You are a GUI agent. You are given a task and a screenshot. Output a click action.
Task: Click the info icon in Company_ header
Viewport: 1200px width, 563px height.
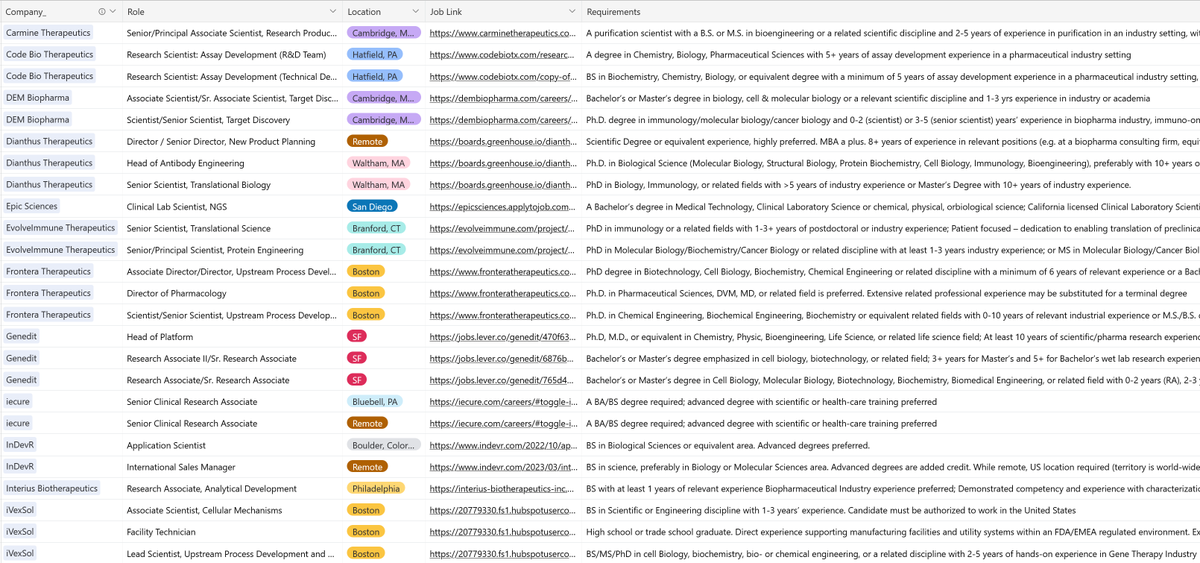[x=102, y=12]
